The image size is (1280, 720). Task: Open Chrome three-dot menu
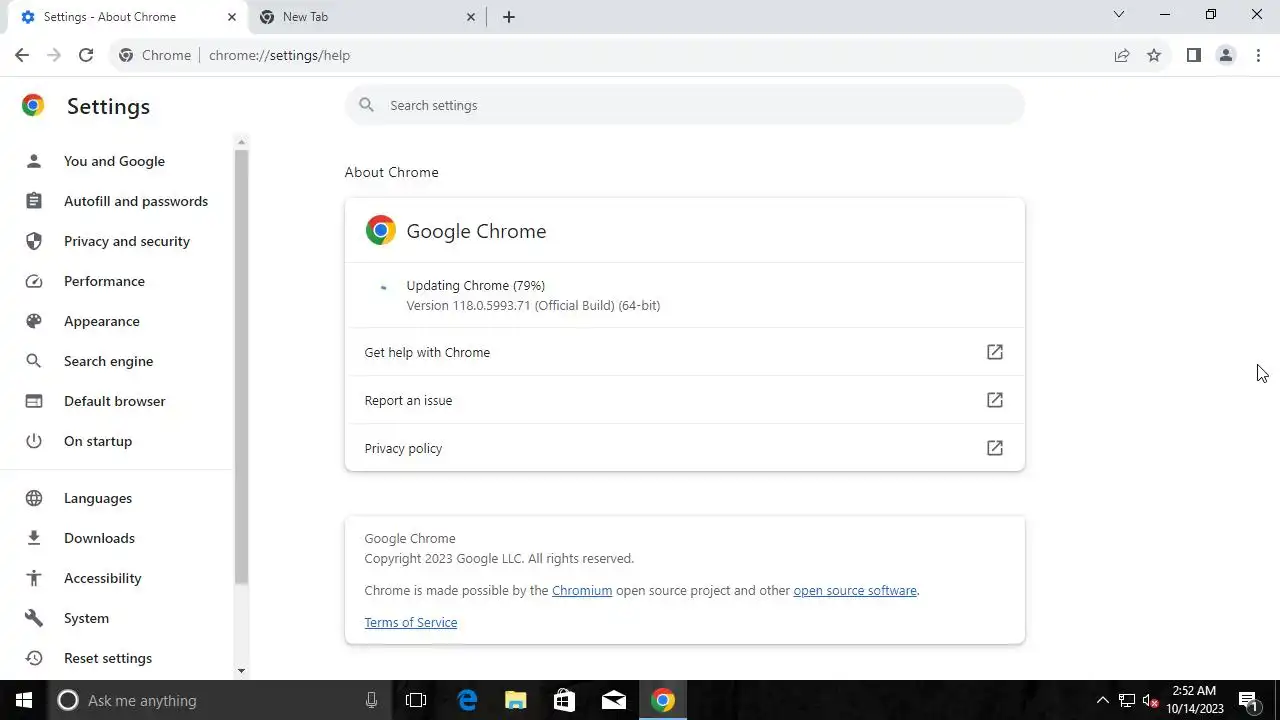1258,55
